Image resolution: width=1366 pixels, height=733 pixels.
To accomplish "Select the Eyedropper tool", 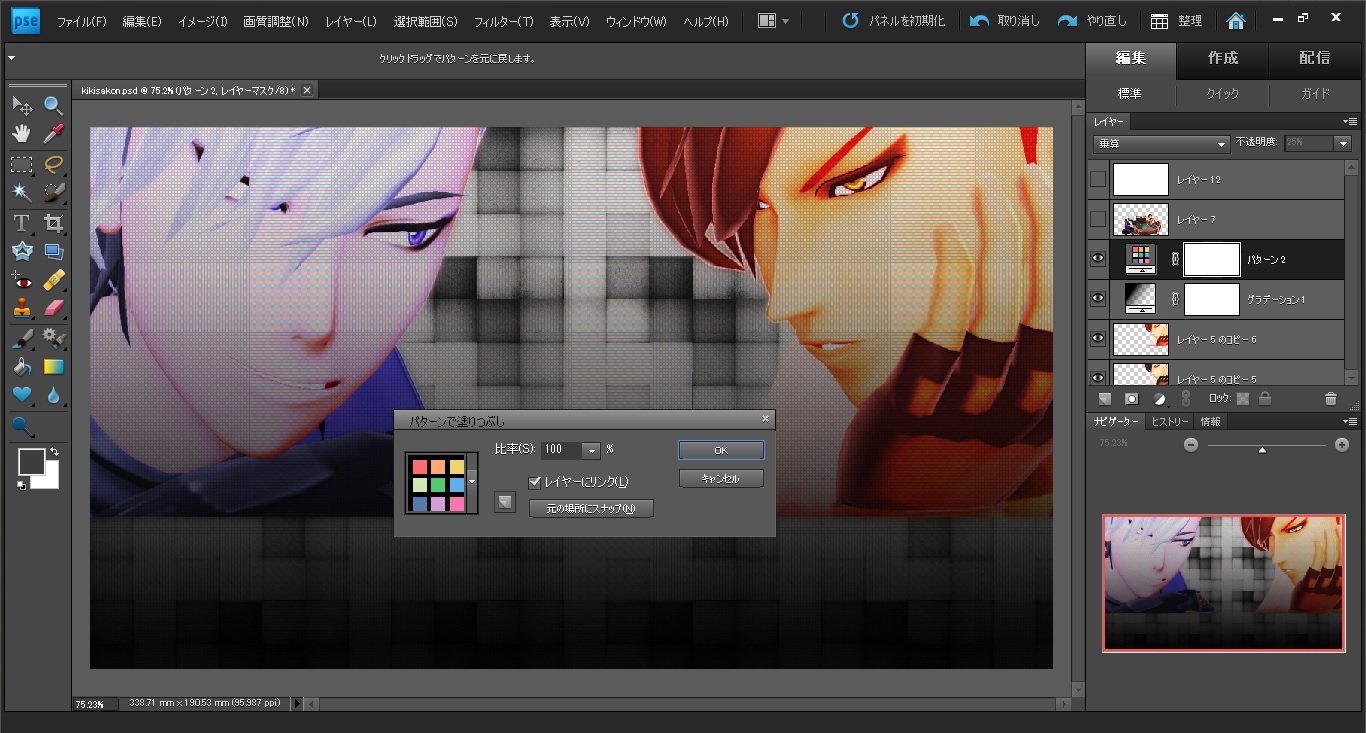I will [x=53, y=133].
